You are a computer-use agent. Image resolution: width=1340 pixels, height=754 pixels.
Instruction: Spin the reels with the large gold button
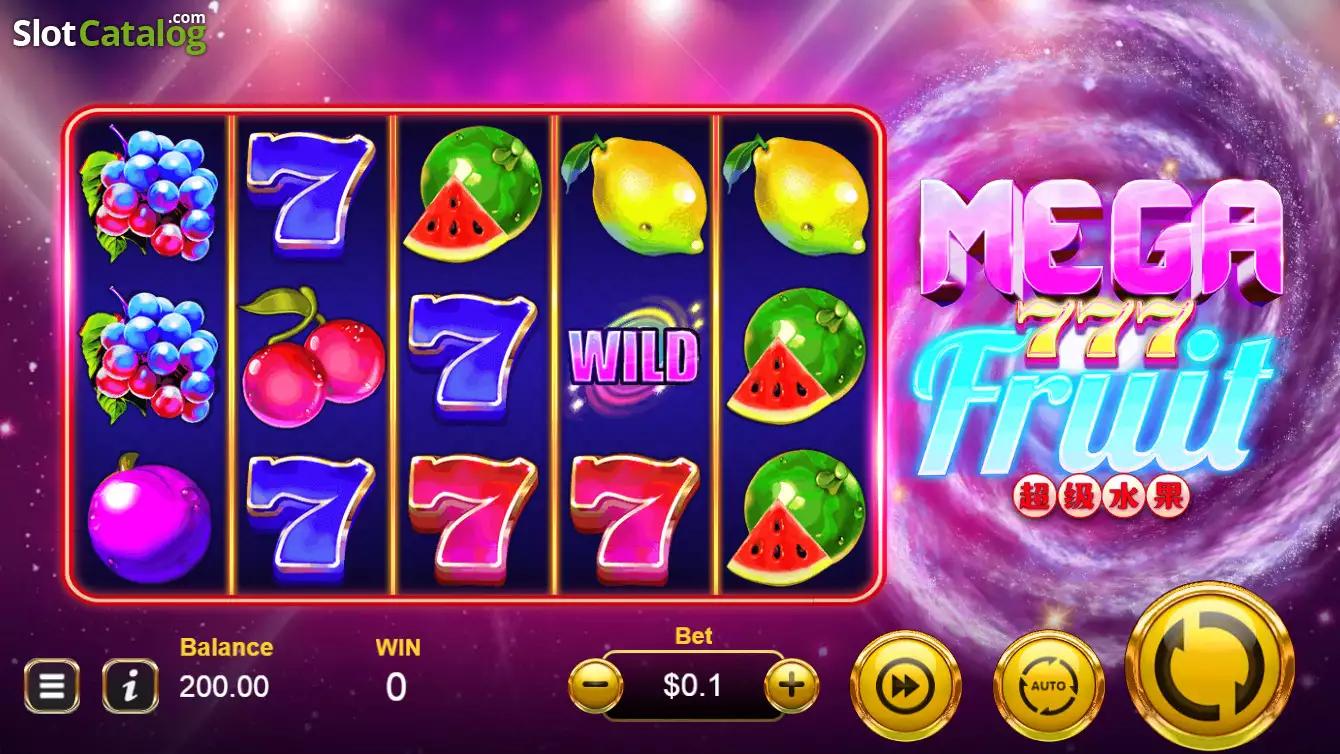coord(1210,666)
